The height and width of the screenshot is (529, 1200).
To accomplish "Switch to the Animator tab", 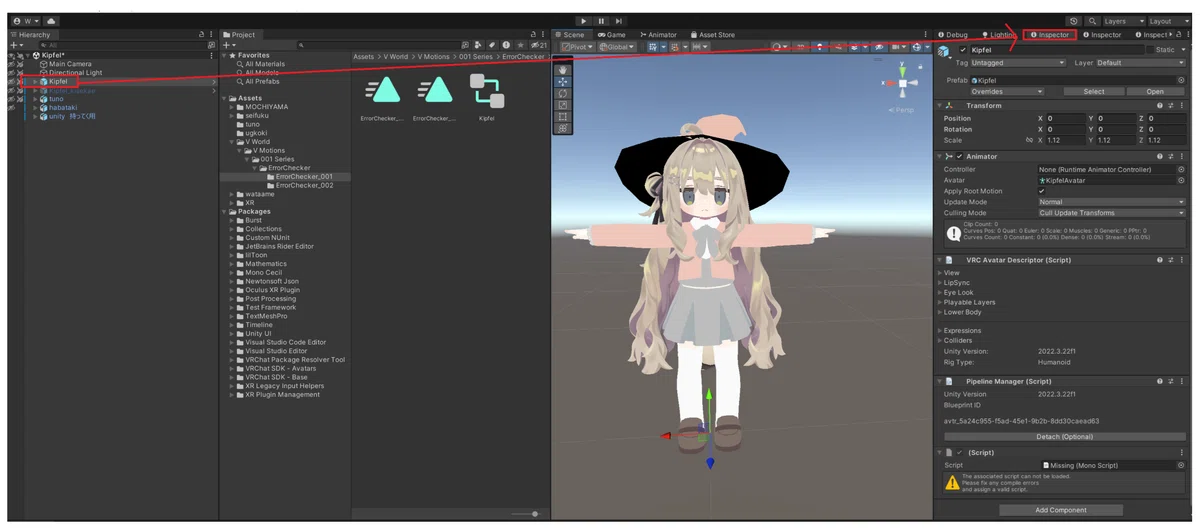I will pyautogui.click(x=658, y=35).
